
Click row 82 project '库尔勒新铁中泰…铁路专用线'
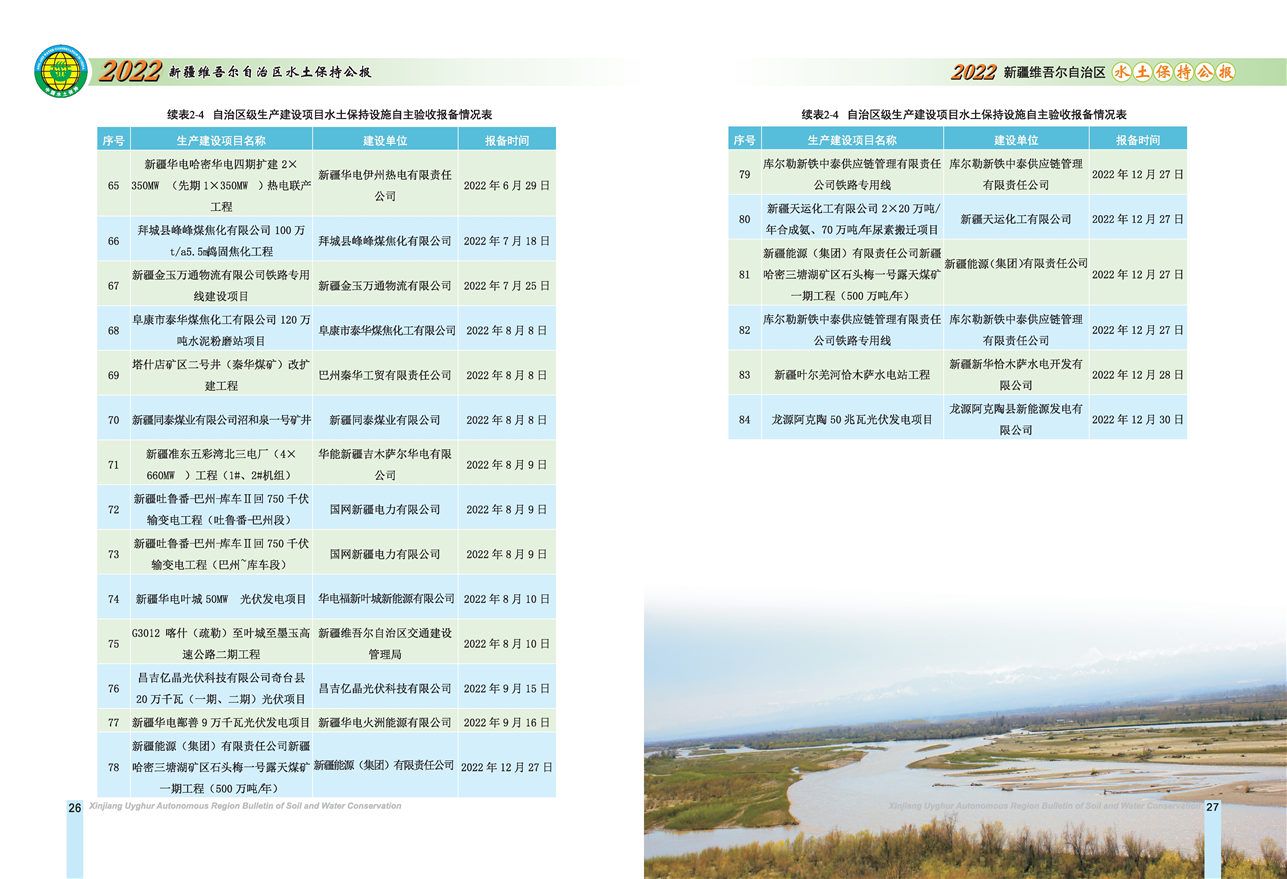[x=852, y=330]
